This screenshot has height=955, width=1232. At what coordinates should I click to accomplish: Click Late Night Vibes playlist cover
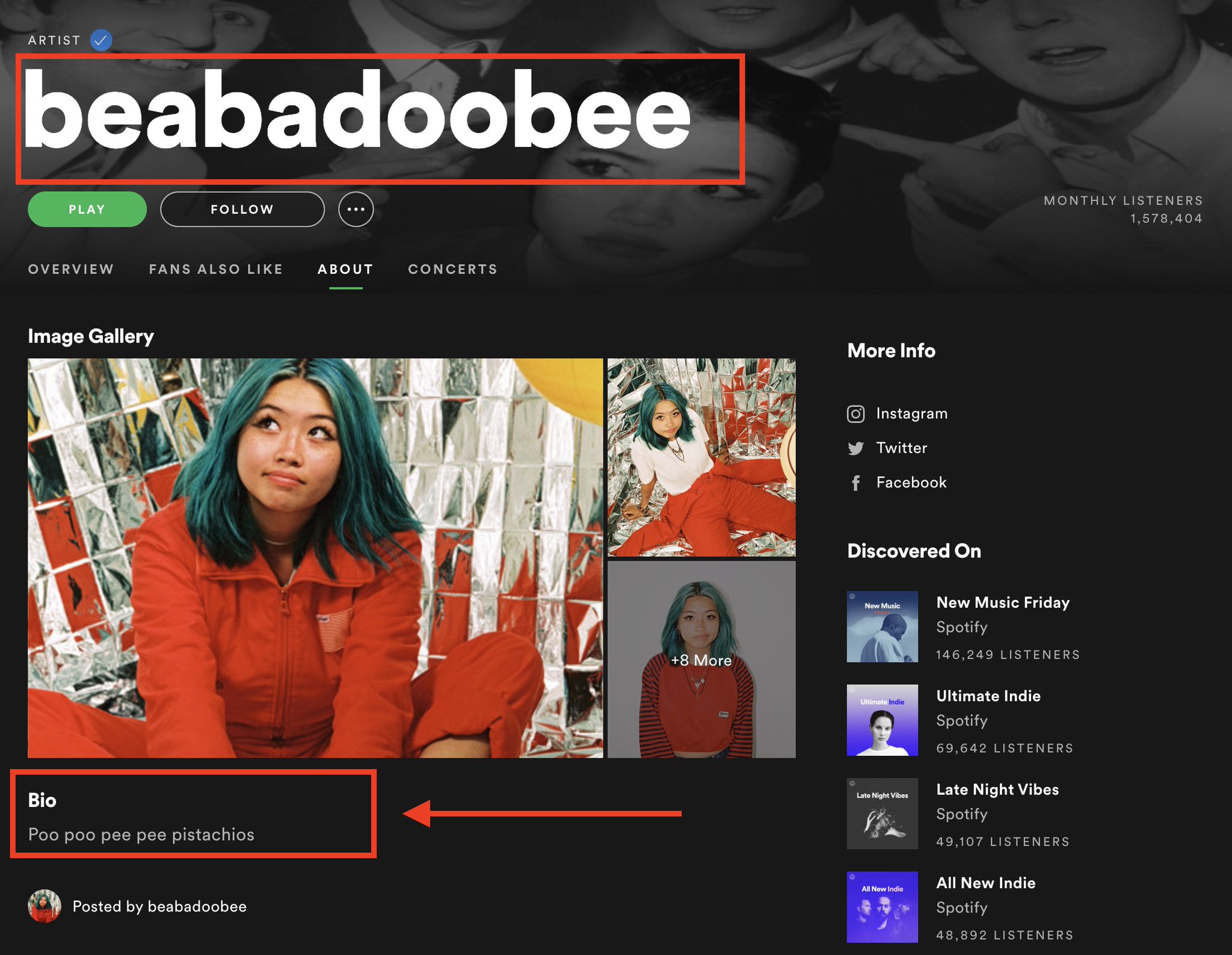coord(882,814)
